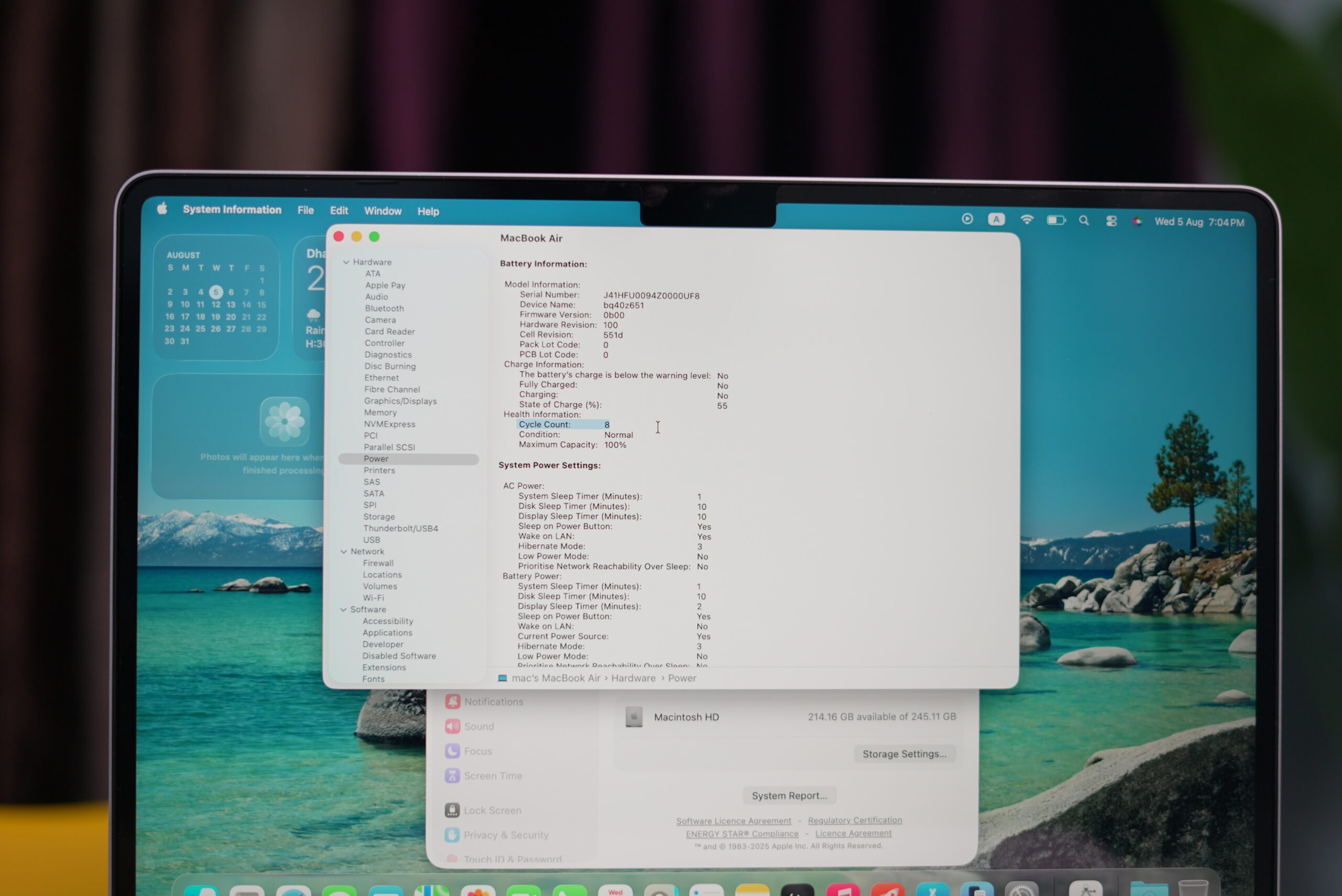Click the System Report... button
This screenshot has width=1342, height=896.
[x=789, y=795]
